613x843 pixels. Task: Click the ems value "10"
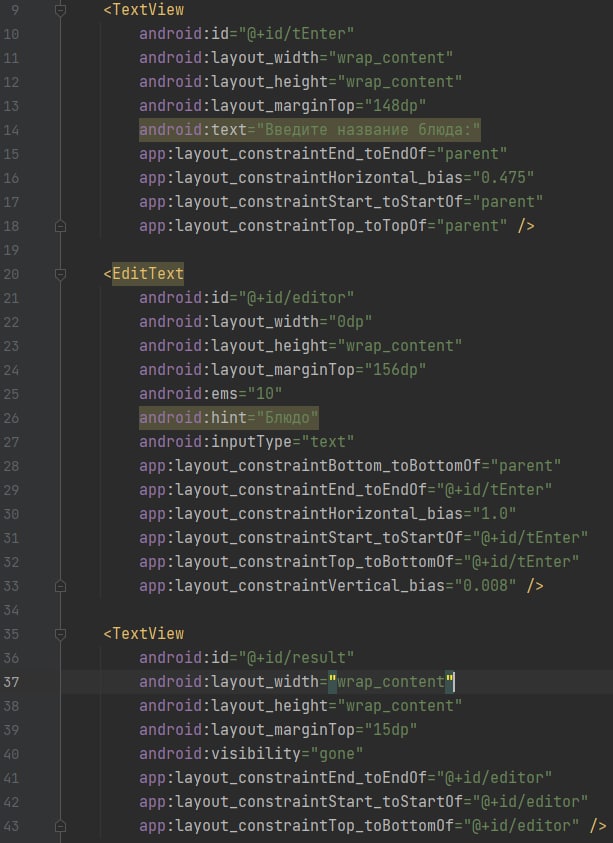point(265,394)
